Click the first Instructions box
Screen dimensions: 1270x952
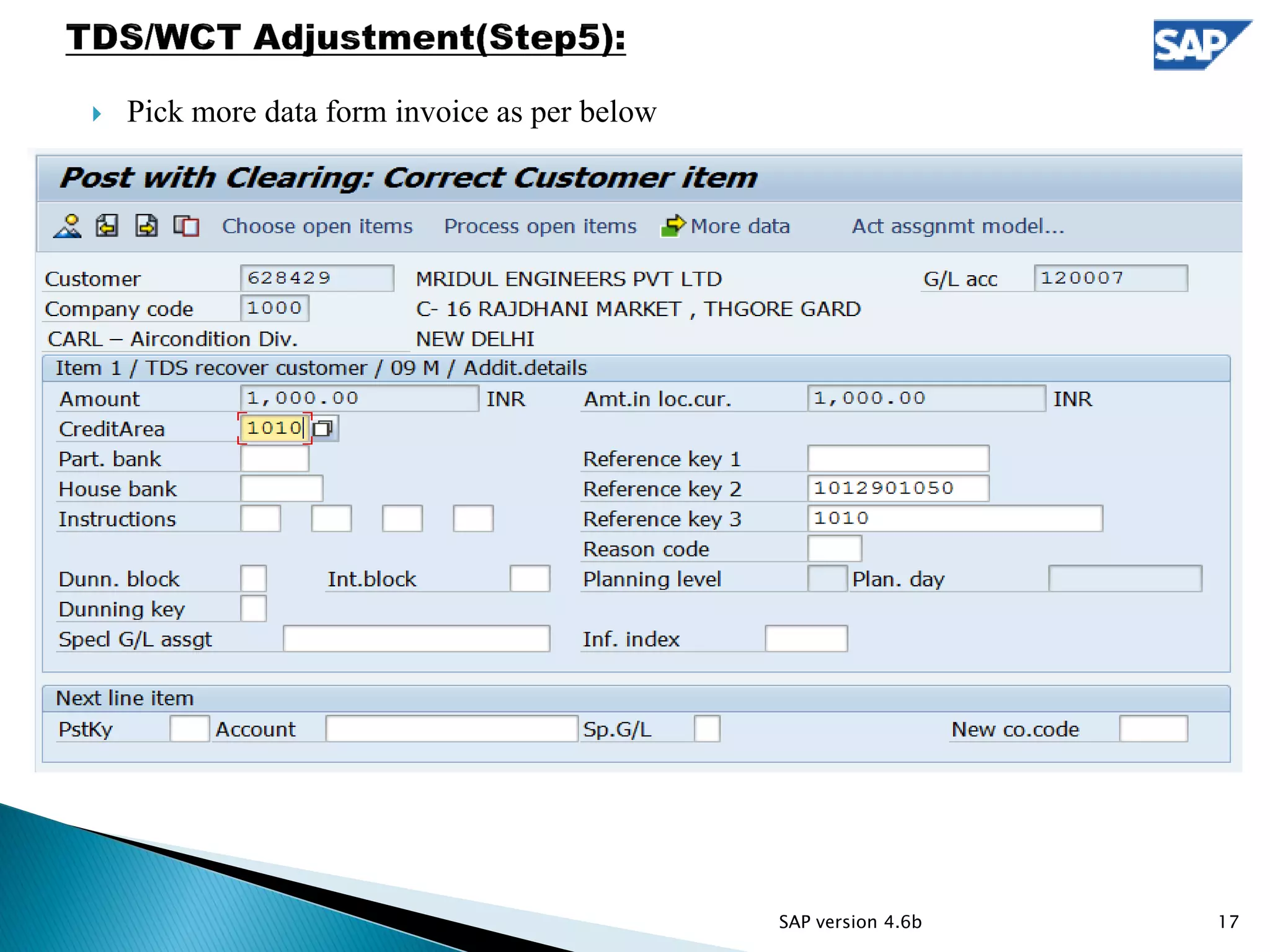coord(260,519)
